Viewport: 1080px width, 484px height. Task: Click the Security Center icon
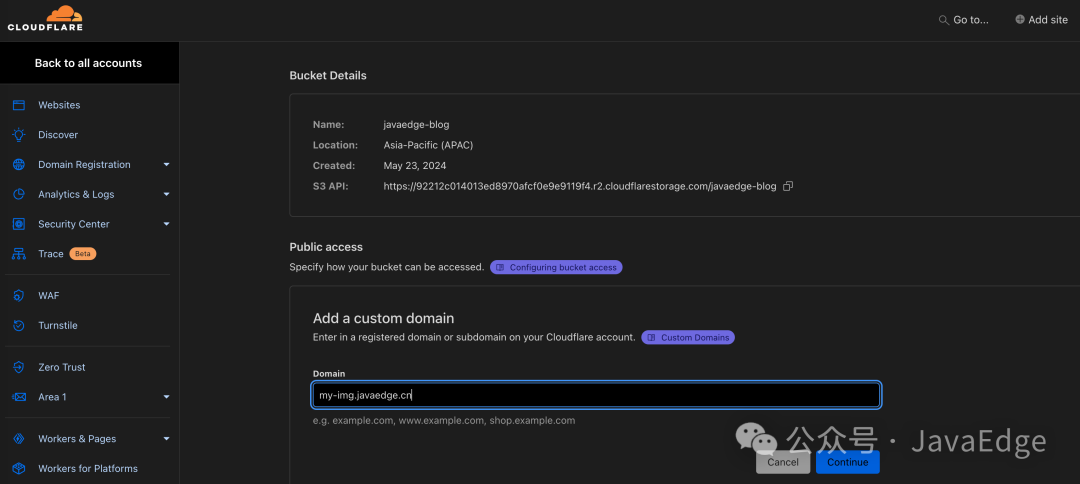click(19, 224)
